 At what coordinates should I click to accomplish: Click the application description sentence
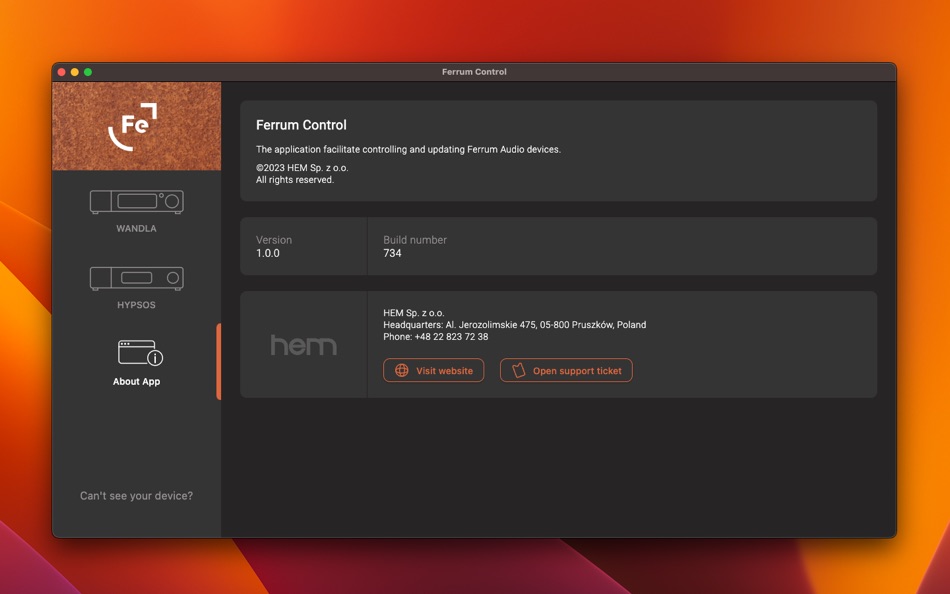point(408,150)
